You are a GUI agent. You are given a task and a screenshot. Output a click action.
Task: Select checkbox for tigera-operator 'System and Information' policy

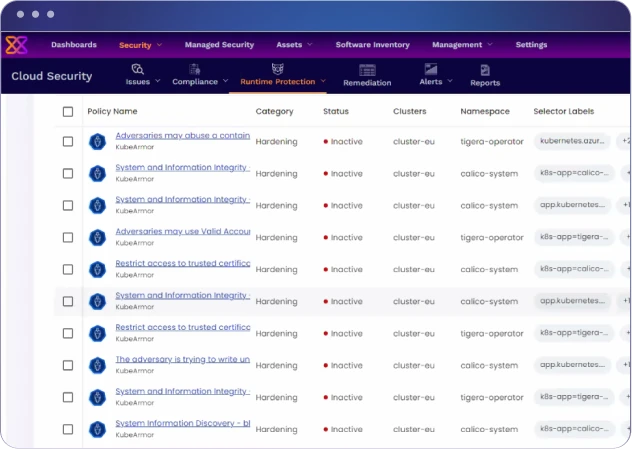(68, 397)
